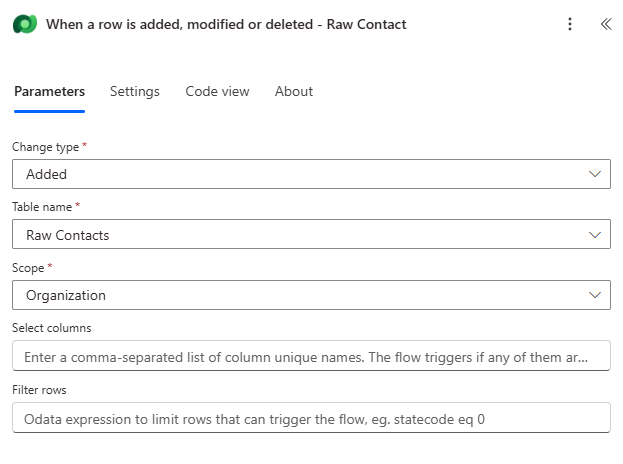Focus the Select columns input field

pyautogui.click(x=311, y=356)
